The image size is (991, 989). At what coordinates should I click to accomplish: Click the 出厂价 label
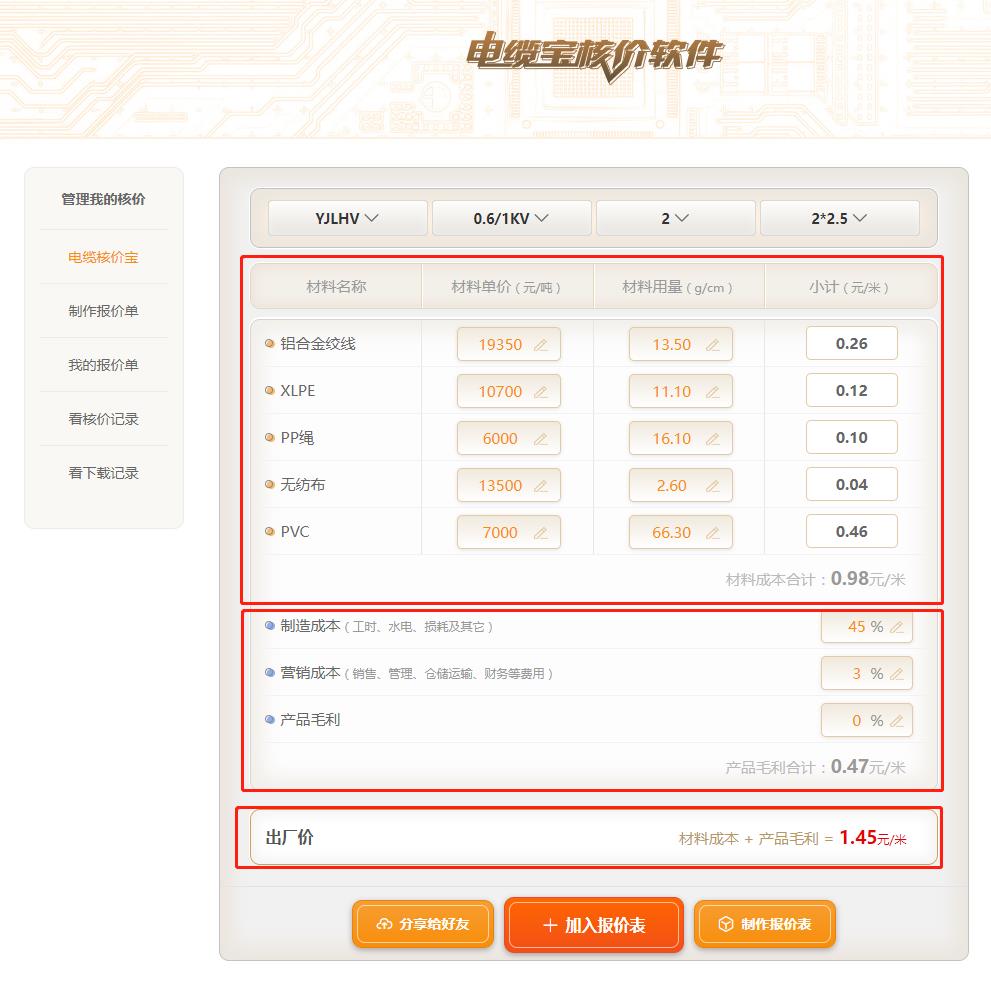(x=289, y=838)
